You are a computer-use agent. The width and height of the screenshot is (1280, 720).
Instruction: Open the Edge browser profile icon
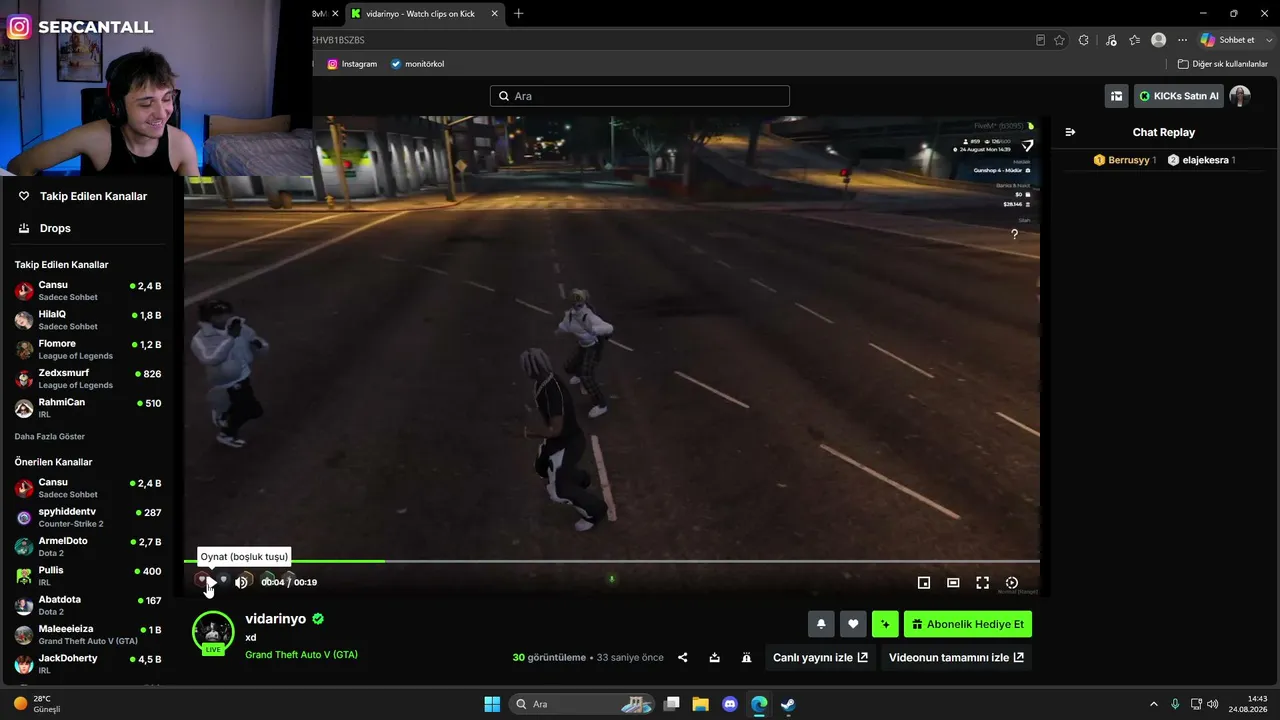pos(1158,40)
